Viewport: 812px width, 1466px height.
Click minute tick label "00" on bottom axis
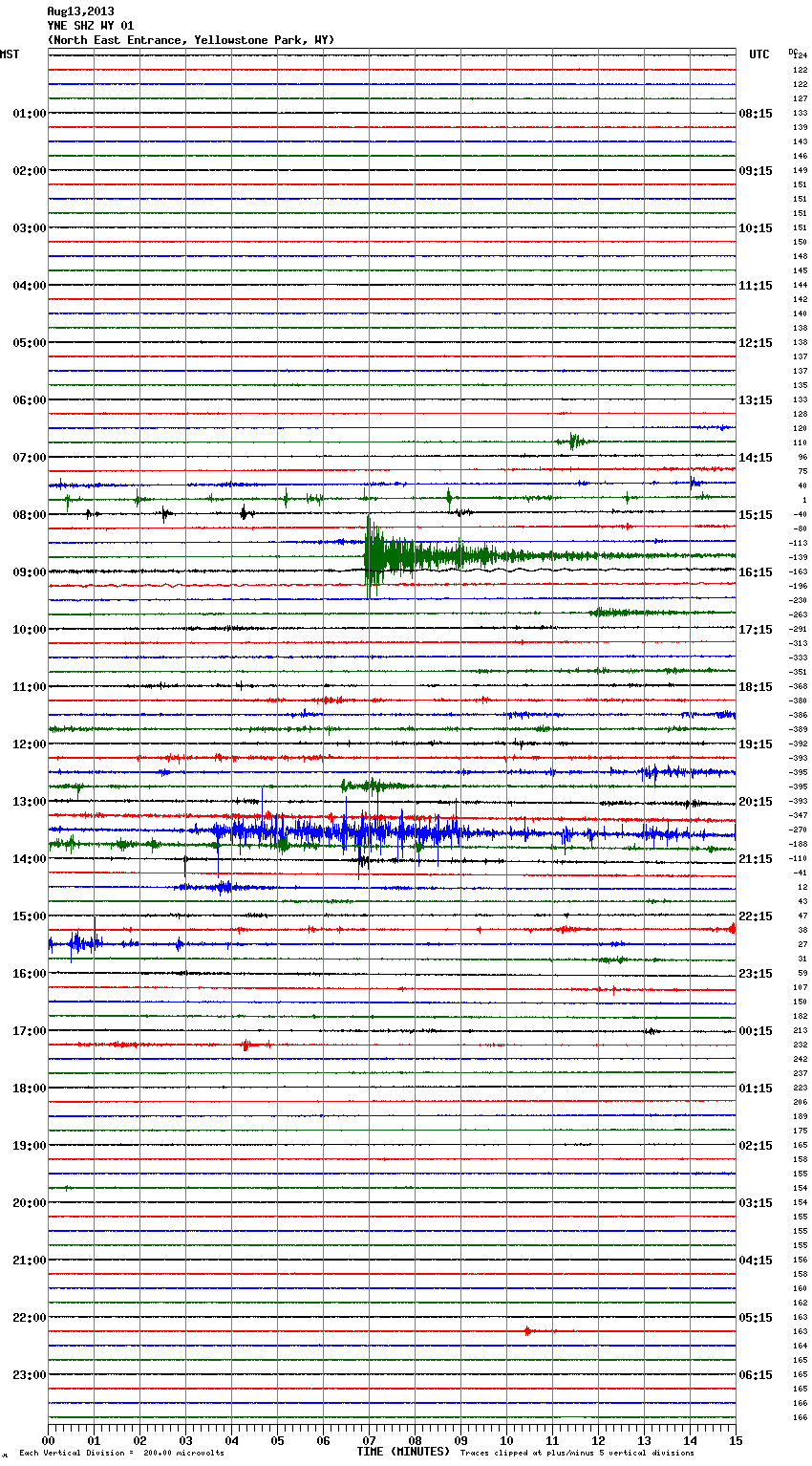49,1440
